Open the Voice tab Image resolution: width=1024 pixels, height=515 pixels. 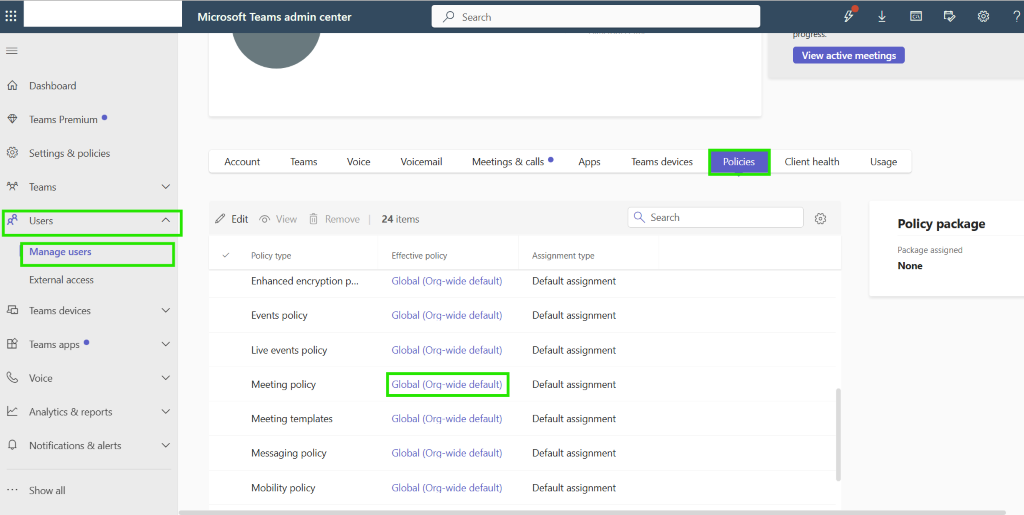359,161
